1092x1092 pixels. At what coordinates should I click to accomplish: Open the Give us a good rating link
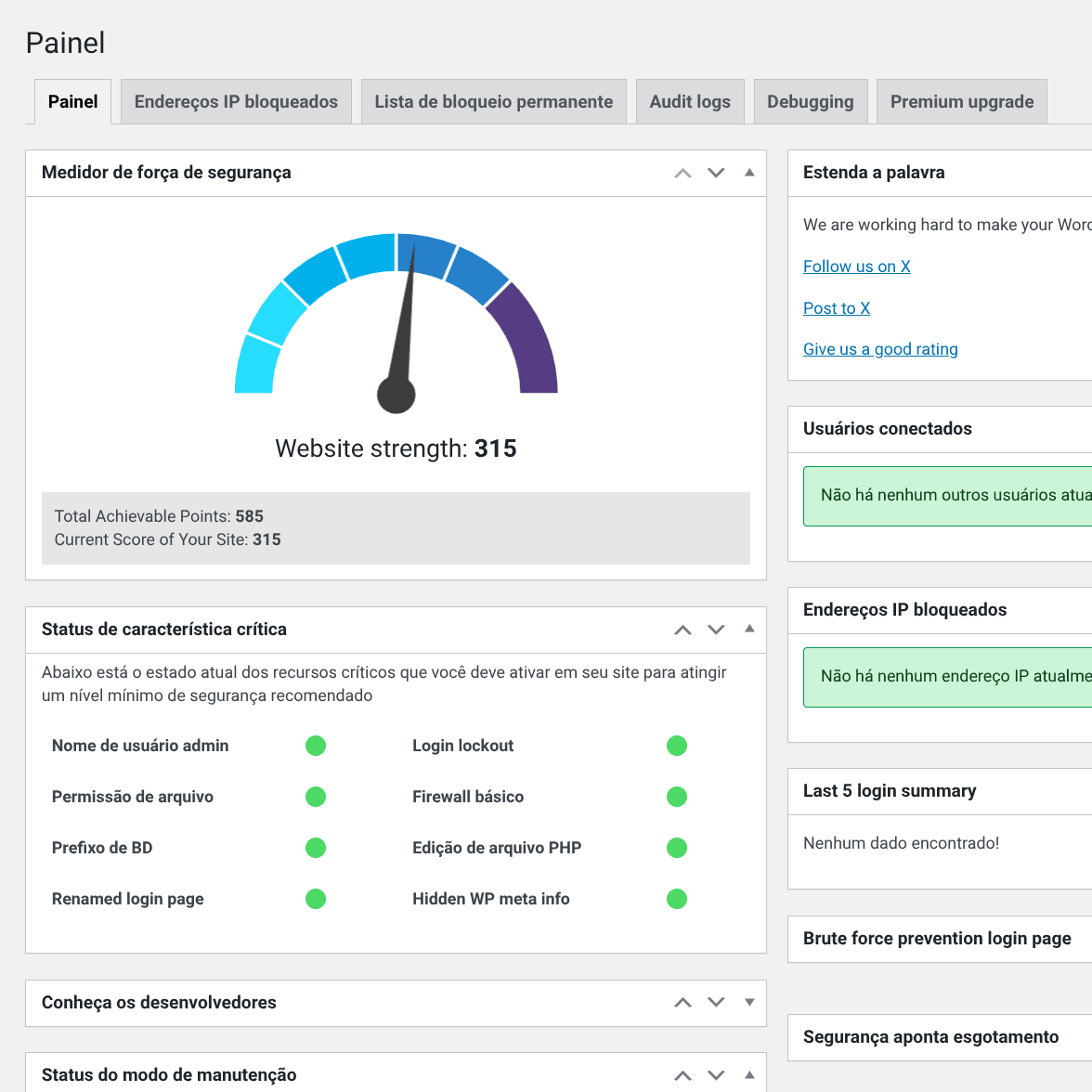pos(880,349)
